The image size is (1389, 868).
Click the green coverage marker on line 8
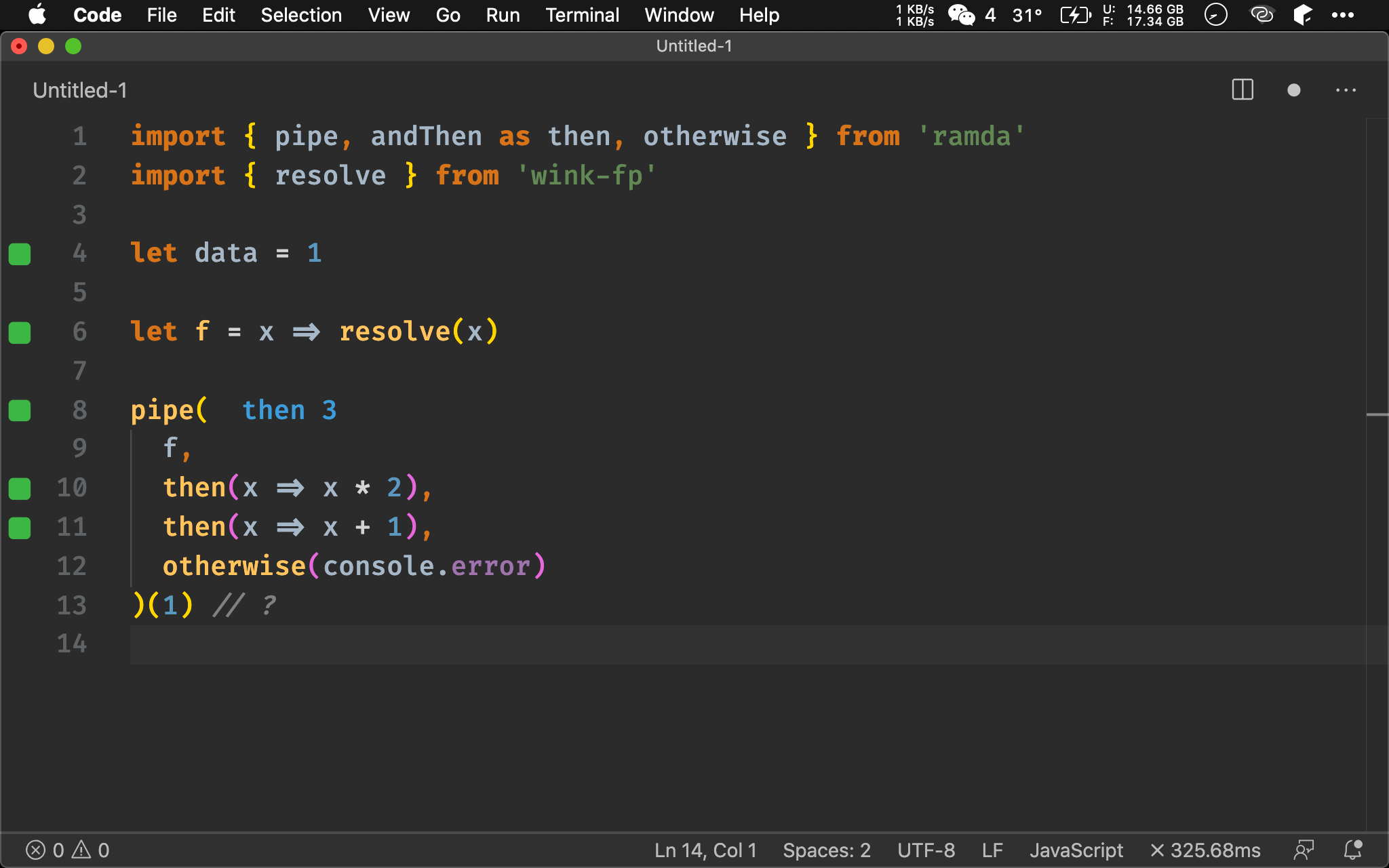point(20,410)
